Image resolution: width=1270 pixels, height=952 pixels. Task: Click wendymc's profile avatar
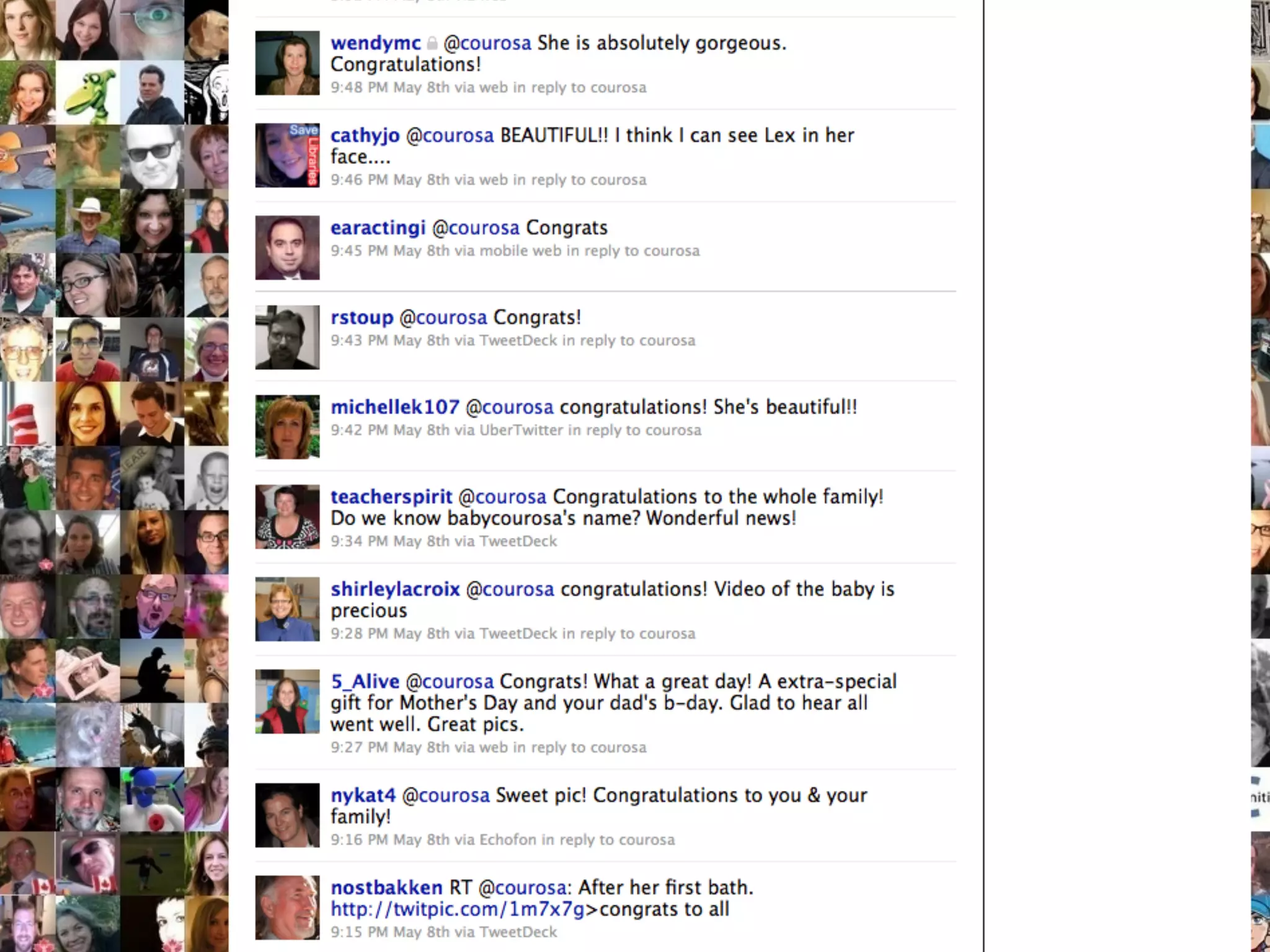point(287,63)
